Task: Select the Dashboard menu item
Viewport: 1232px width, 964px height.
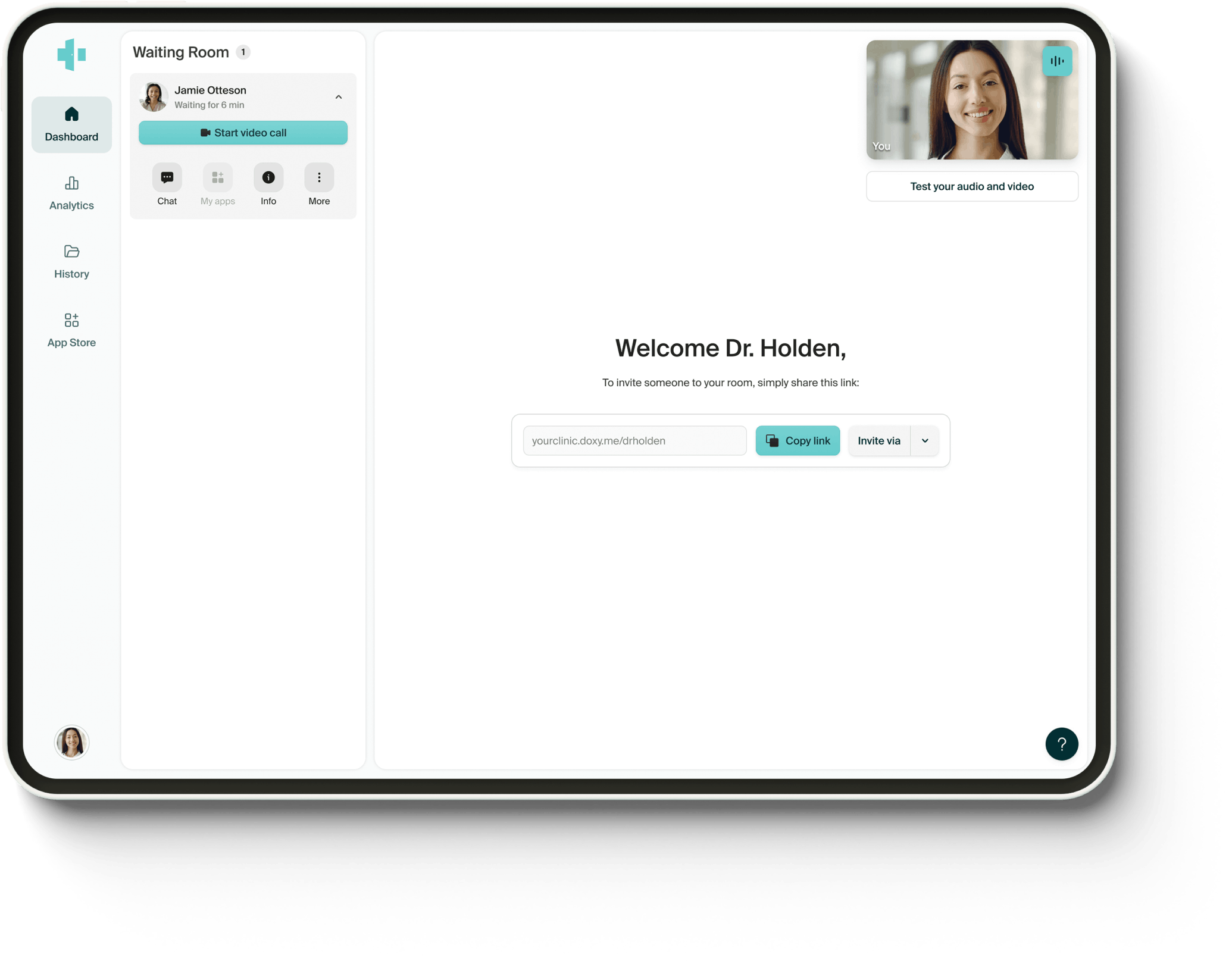Action: click(x=72, y=122)
